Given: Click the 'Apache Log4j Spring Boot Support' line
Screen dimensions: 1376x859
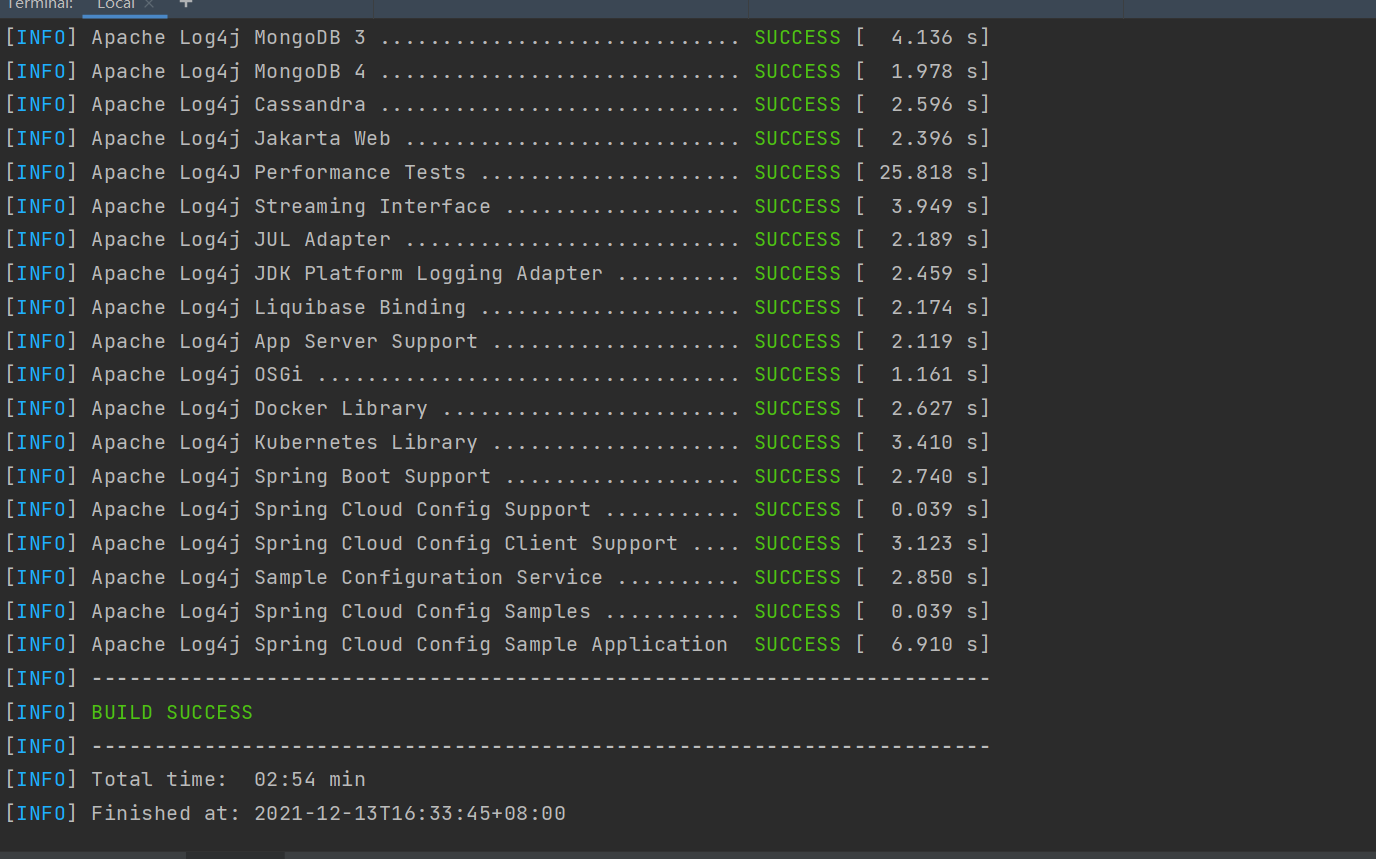Looking at the screenshot, I should point(497,477).
